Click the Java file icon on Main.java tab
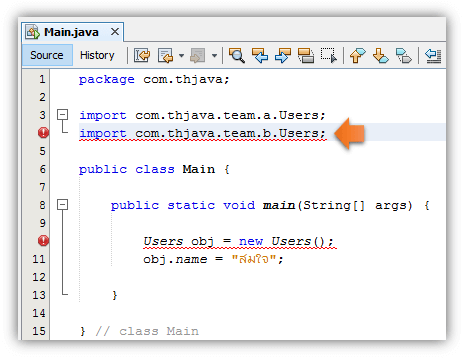This screenshot has height=362, width=466. pos(33,32)
